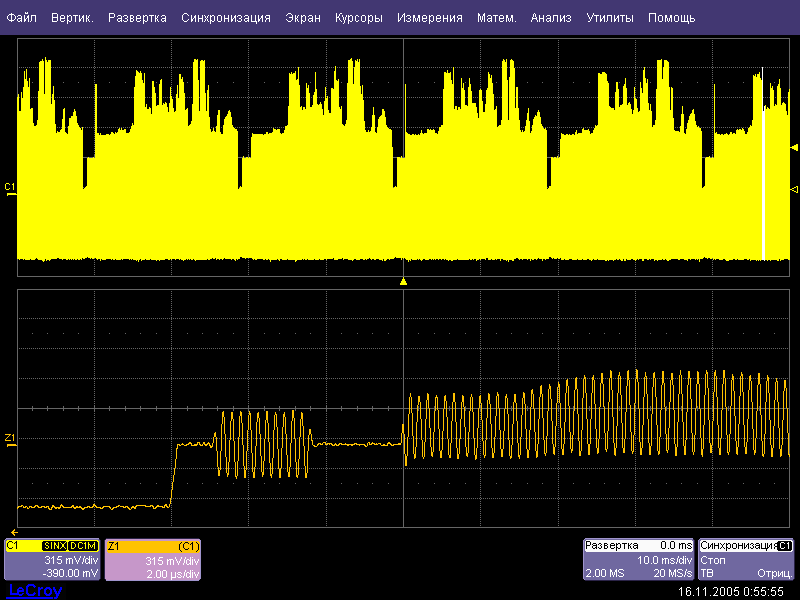Open the Развертка menu in the menu bar
Viewport: 800px width, 600px height.
point(137,18)
